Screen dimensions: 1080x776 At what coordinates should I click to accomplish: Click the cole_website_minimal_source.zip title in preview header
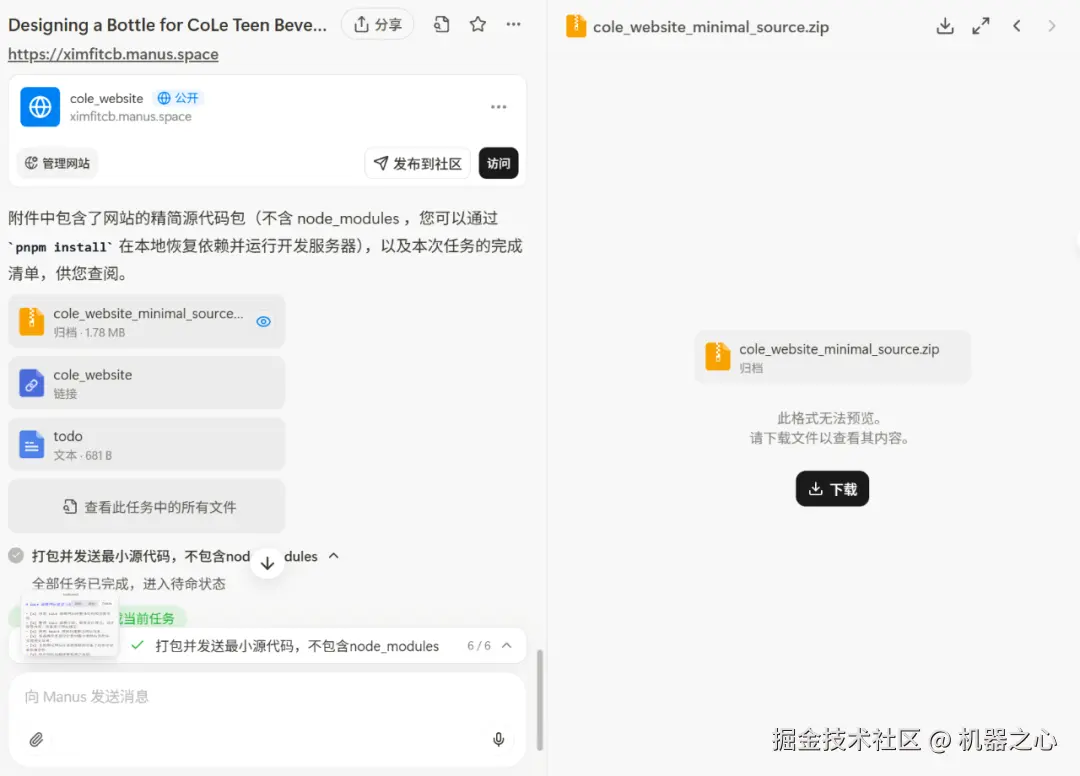coord(711,27)
